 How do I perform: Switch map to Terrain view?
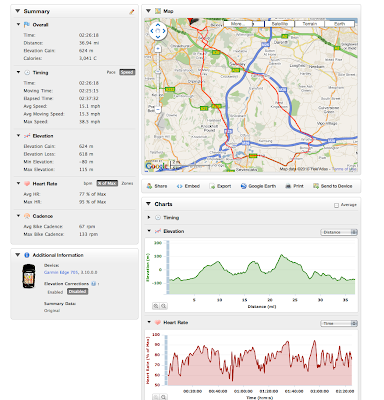[x=310, y=24]
